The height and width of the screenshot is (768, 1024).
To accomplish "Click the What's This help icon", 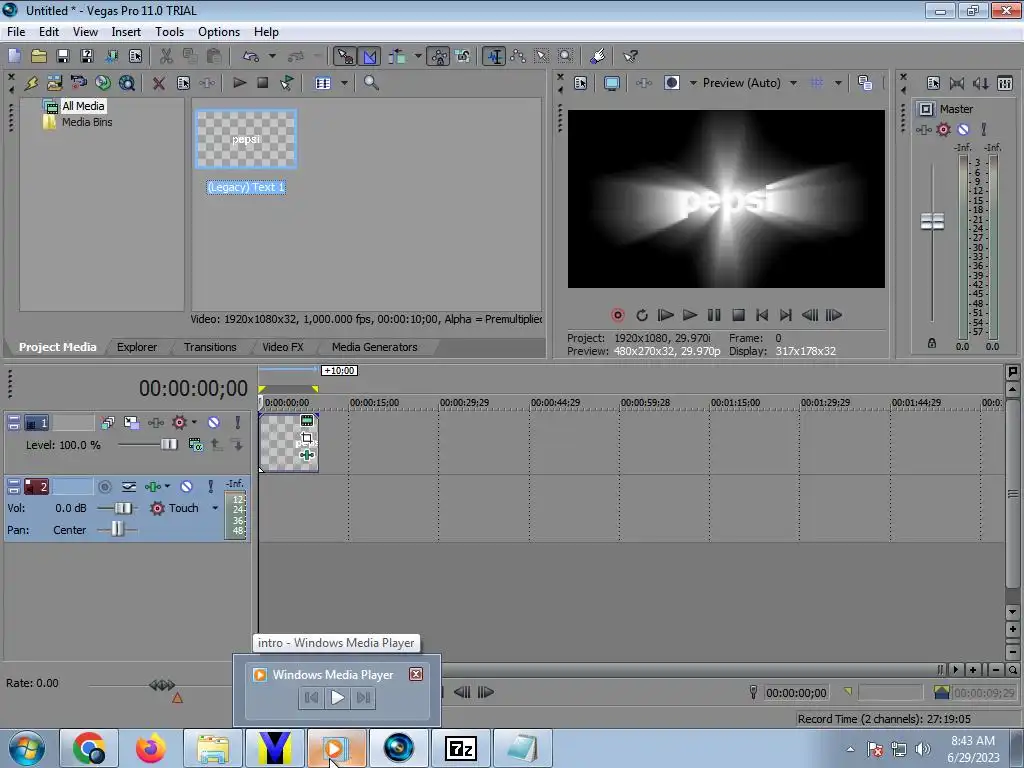I will (x=630, y=57).
